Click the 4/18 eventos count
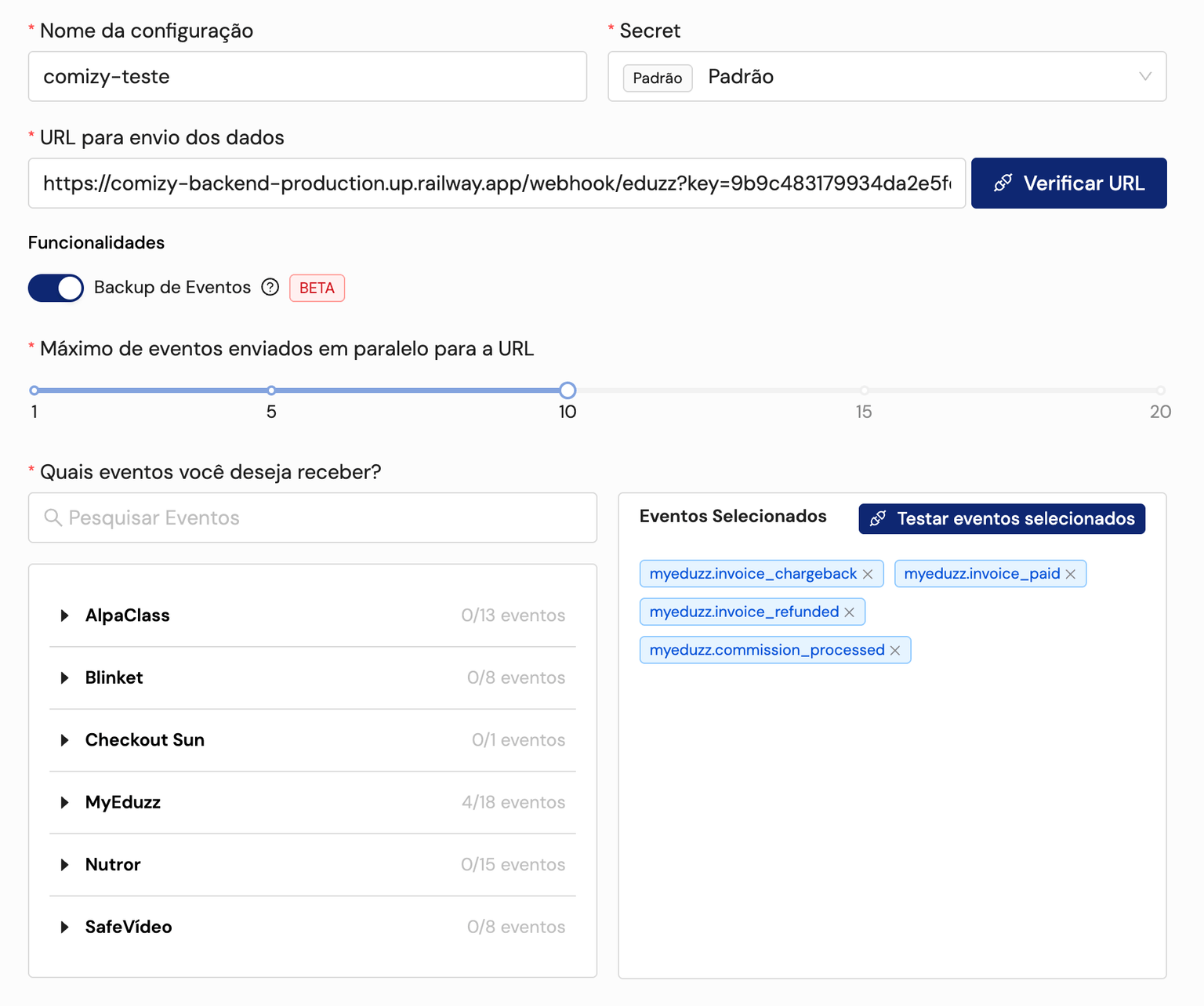The width and height of the screenshot is (1204, 1006). coord(513,802)
